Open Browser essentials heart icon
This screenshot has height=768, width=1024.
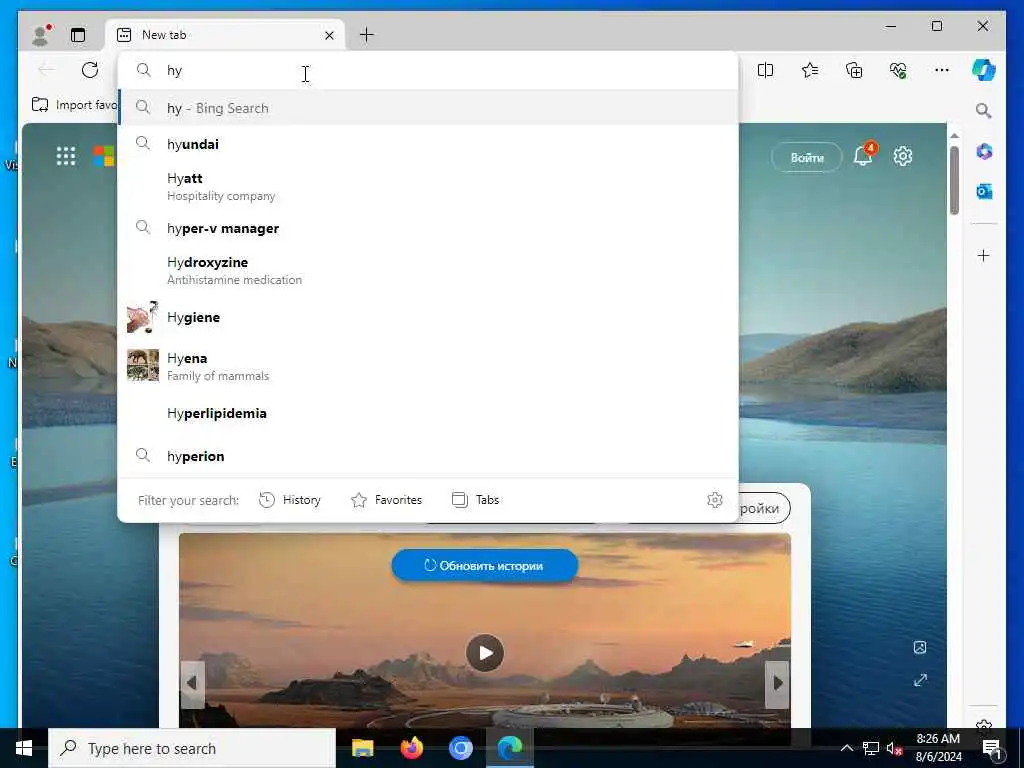[898, 70]
